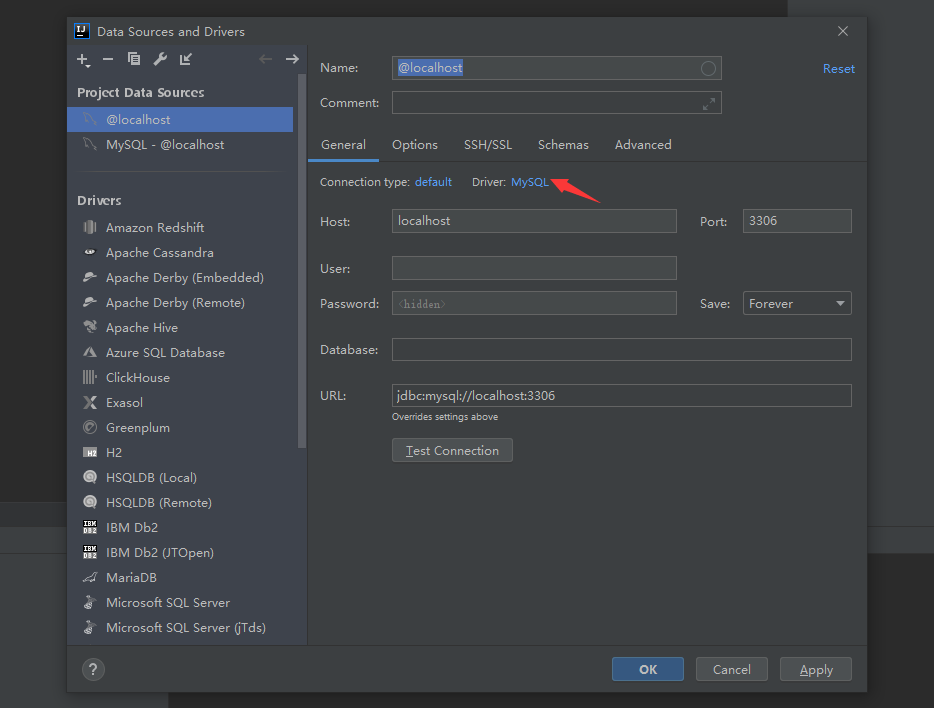This screenshot has height=708, width=934.
Task: Select the MariaDB driver
Action: point(182,578)
